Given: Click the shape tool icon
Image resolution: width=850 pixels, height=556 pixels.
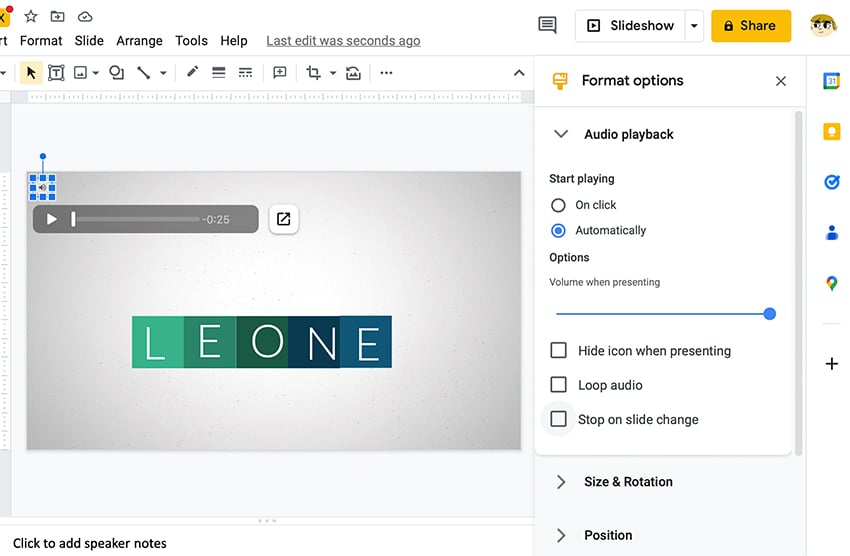Looking at the screenshot, I should coord(117,73).
